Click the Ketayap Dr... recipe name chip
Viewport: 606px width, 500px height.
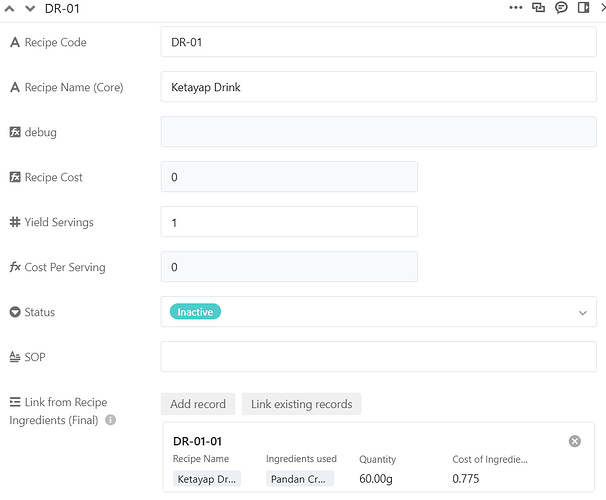click(207, 479)
